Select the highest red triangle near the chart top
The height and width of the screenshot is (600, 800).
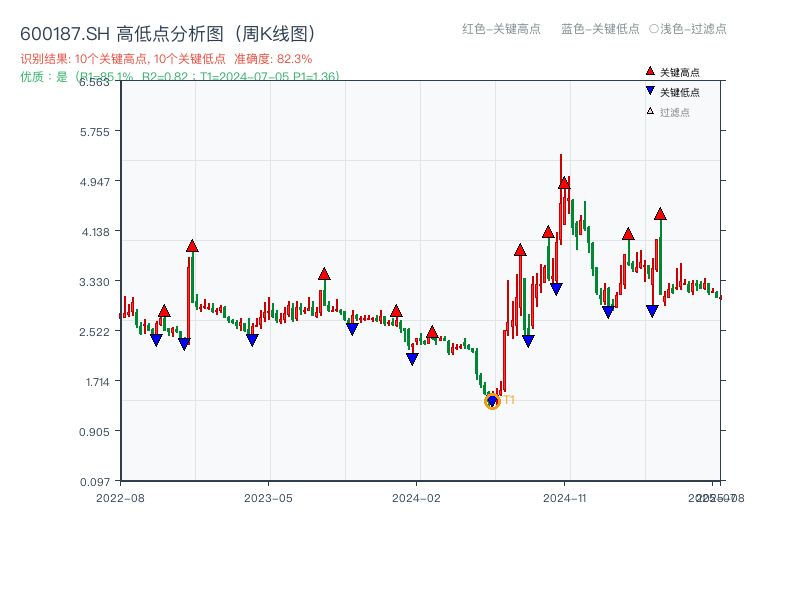(564, 184)
